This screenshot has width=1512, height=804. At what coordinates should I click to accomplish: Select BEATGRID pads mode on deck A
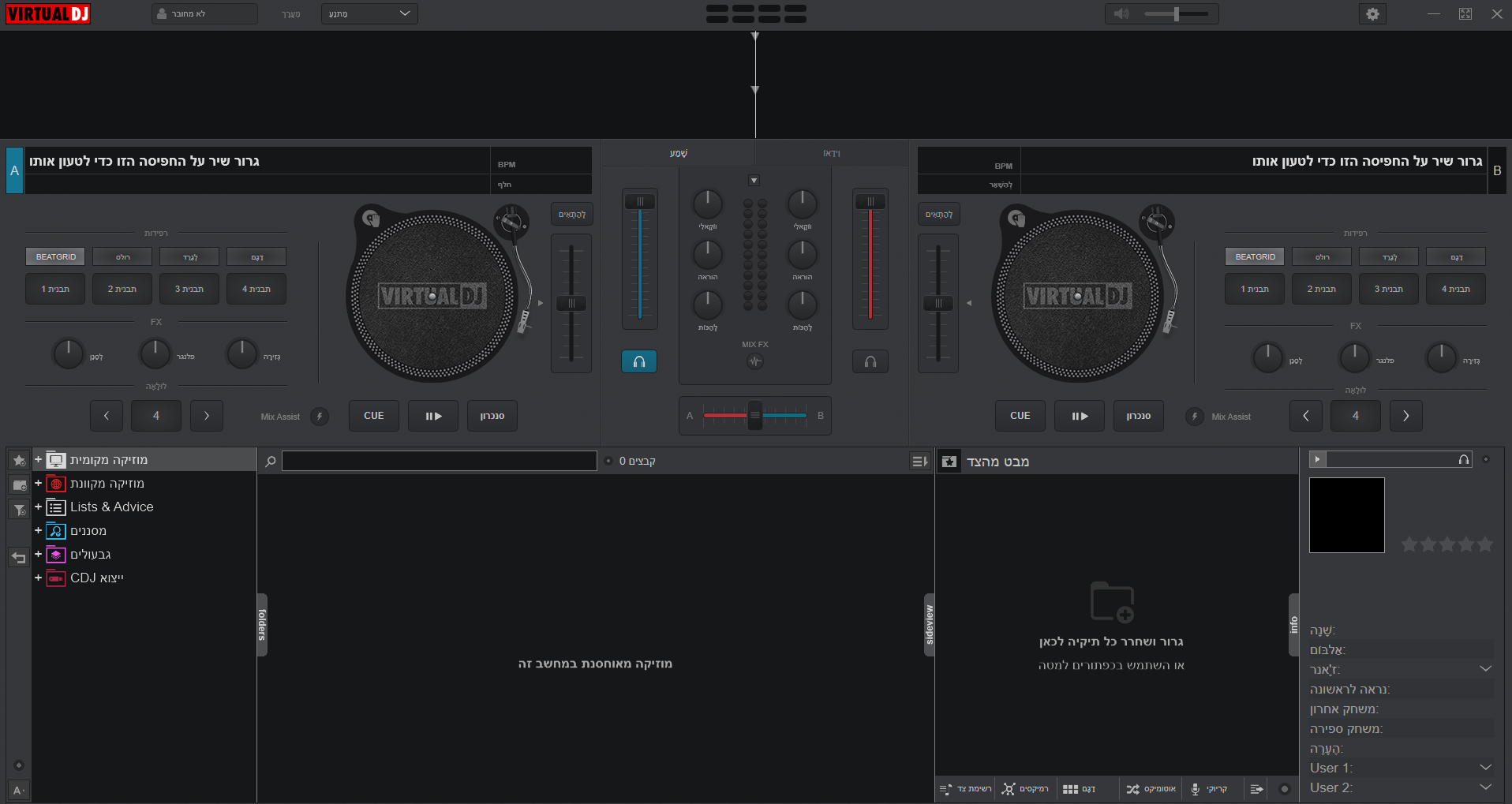pos(56,256)
